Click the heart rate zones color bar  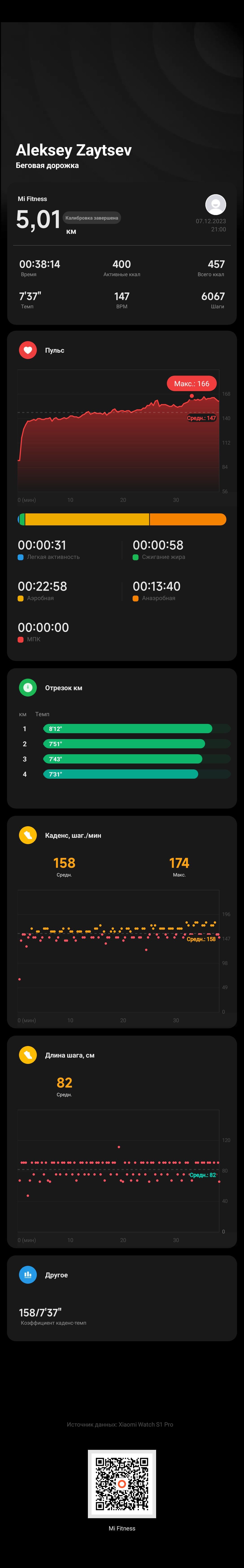coord(122,519)
